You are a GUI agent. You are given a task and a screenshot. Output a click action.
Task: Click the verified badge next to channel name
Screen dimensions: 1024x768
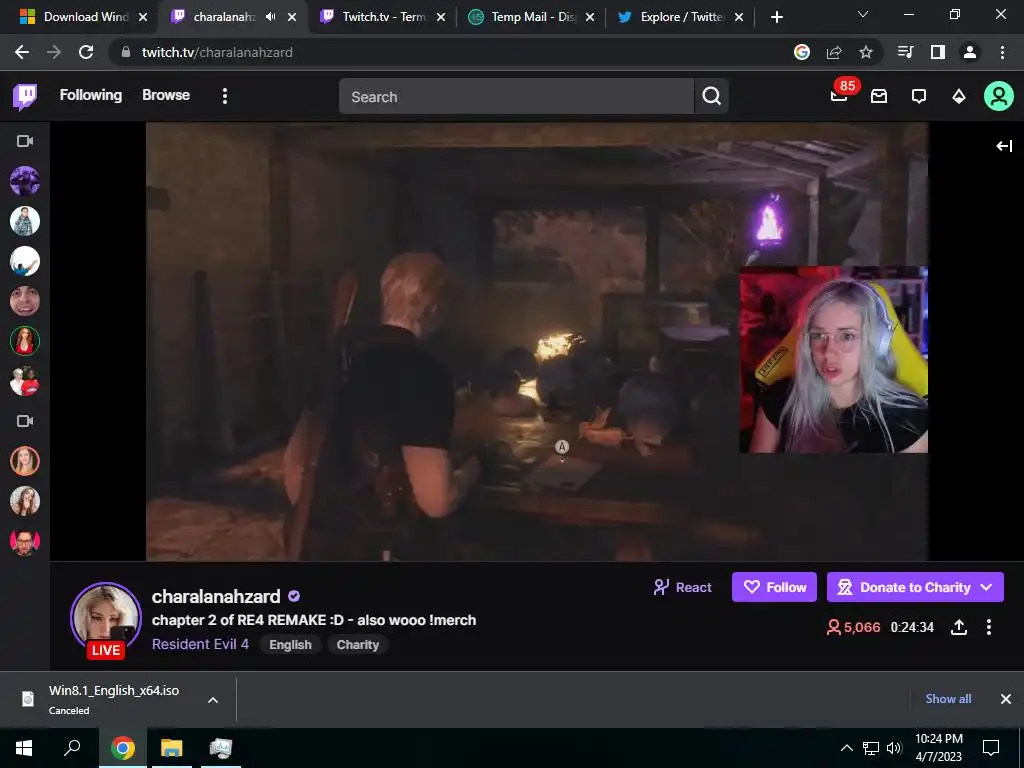coord(295,596)
